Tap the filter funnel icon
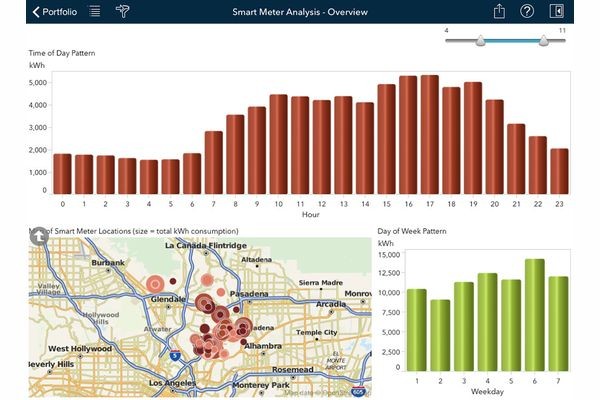600x400 pixels. (x=123, y=12)
